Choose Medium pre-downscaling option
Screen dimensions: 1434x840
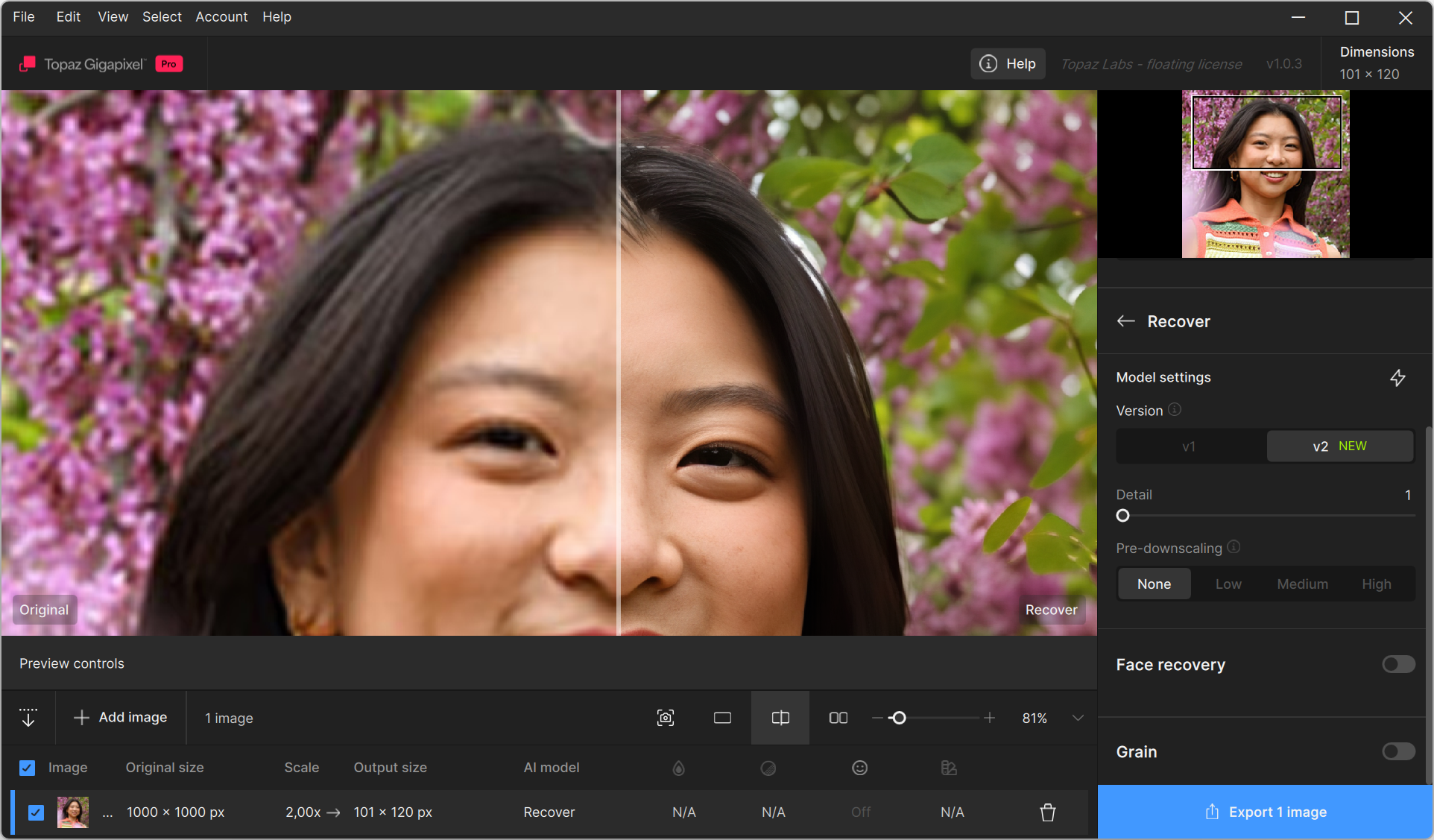(1302, 584)
